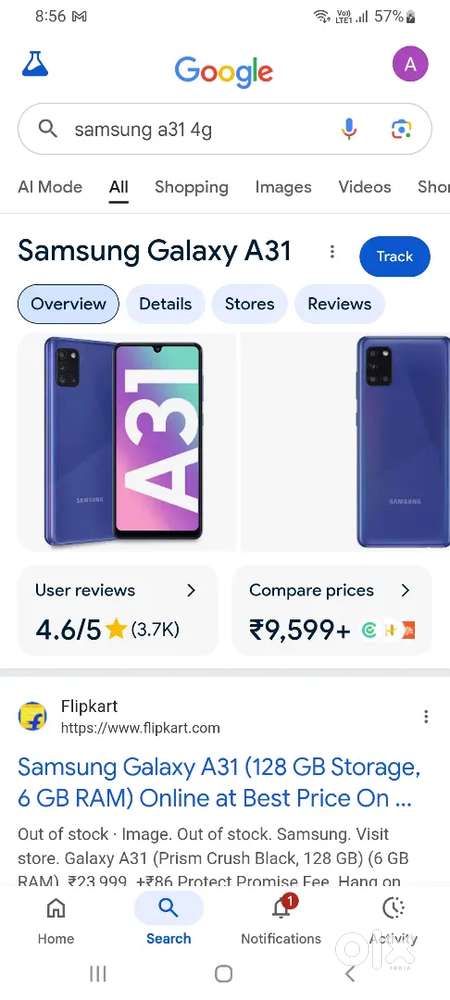Select the Stores chip
The image size is (450, 1000).
[x=249, y=304]
